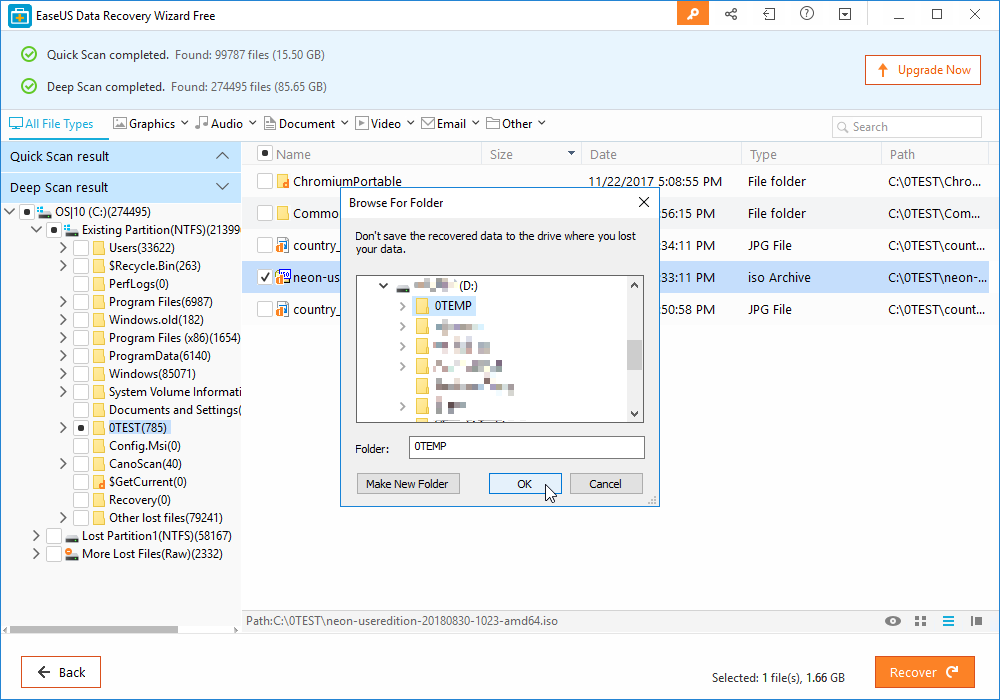Click the OS|10 (C:) drive icon
The width and height of the screenshot is (1000, 700).
[44, 212]
